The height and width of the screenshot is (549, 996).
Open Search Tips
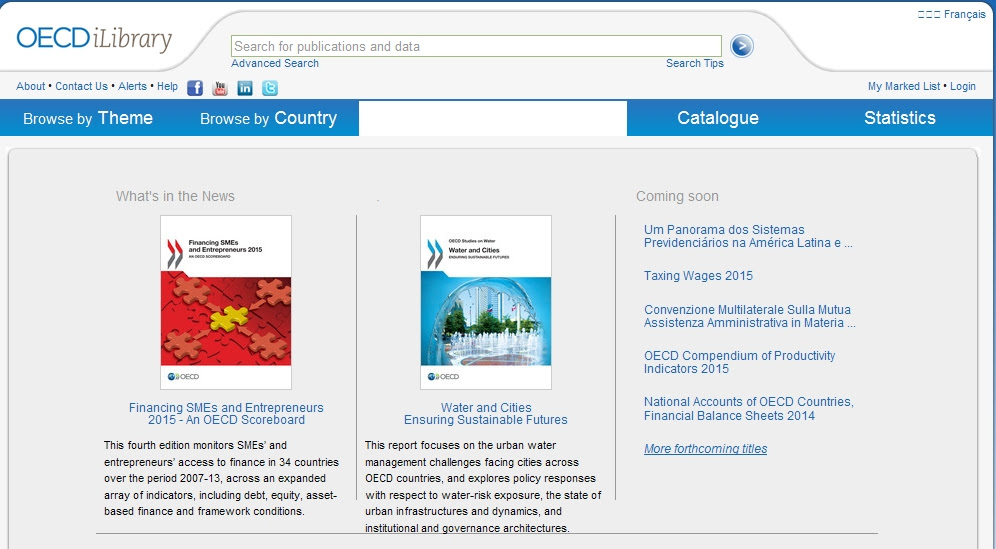click(x=695, y=63)
